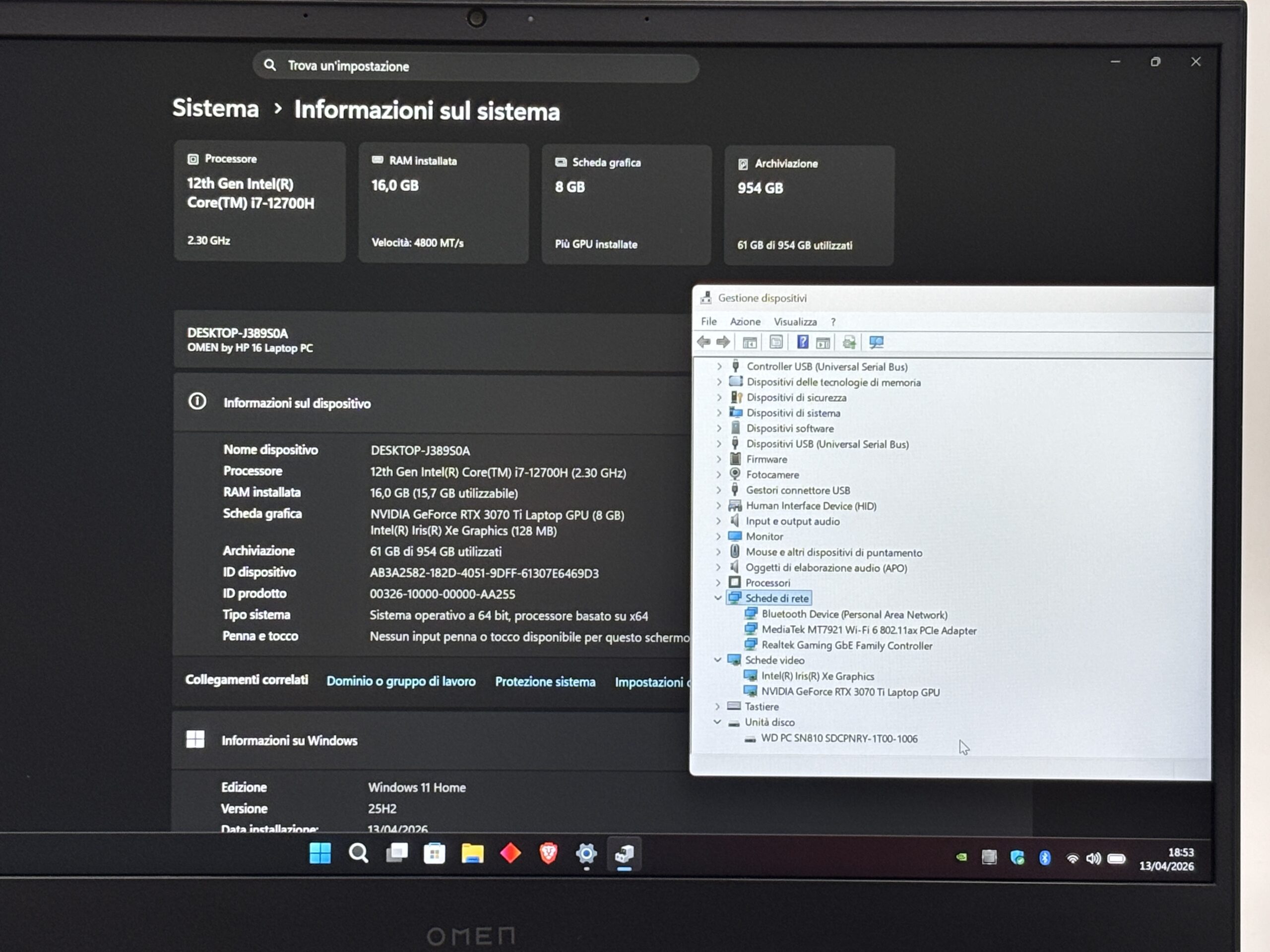The width and height of the screenshot is (1270, 952).
Task: Open the Visualizza menu
Action: [x=795, y=322]
